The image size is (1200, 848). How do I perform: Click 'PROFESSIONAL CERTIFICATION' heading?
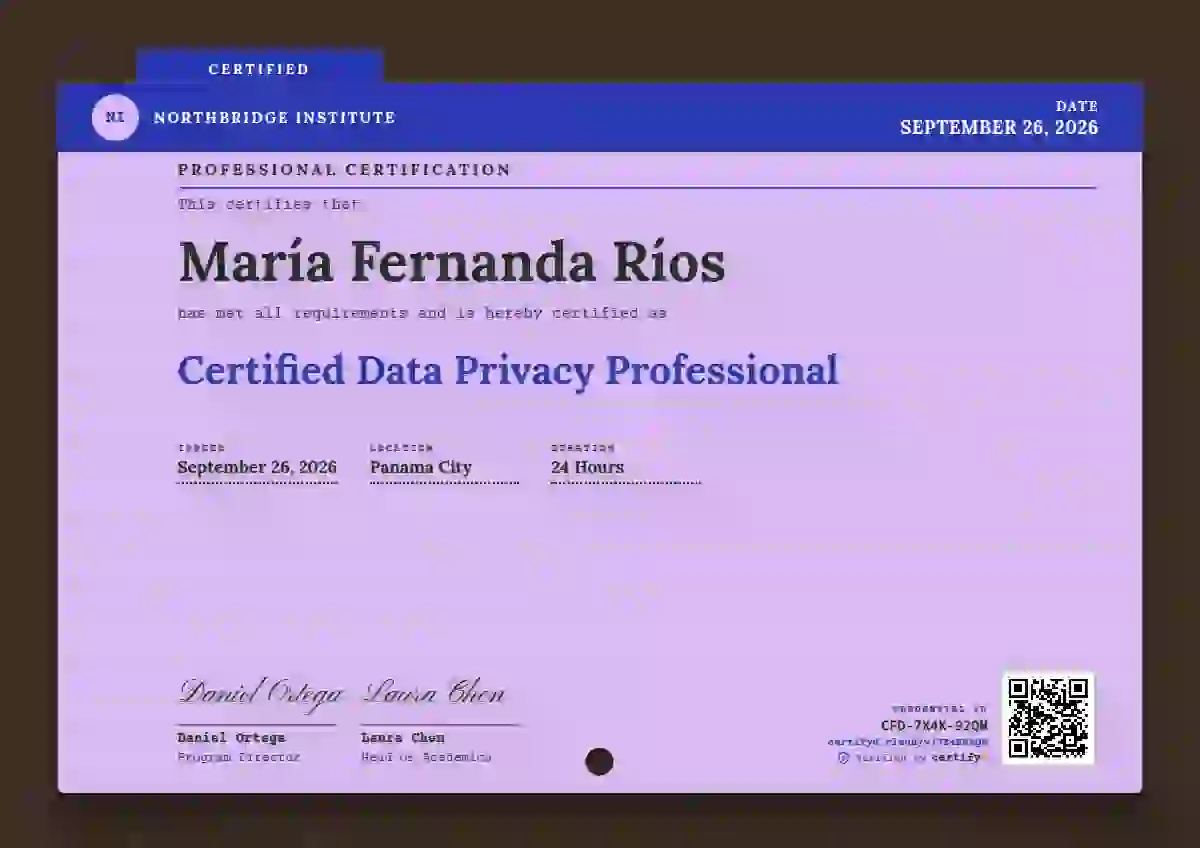[344, 170]
